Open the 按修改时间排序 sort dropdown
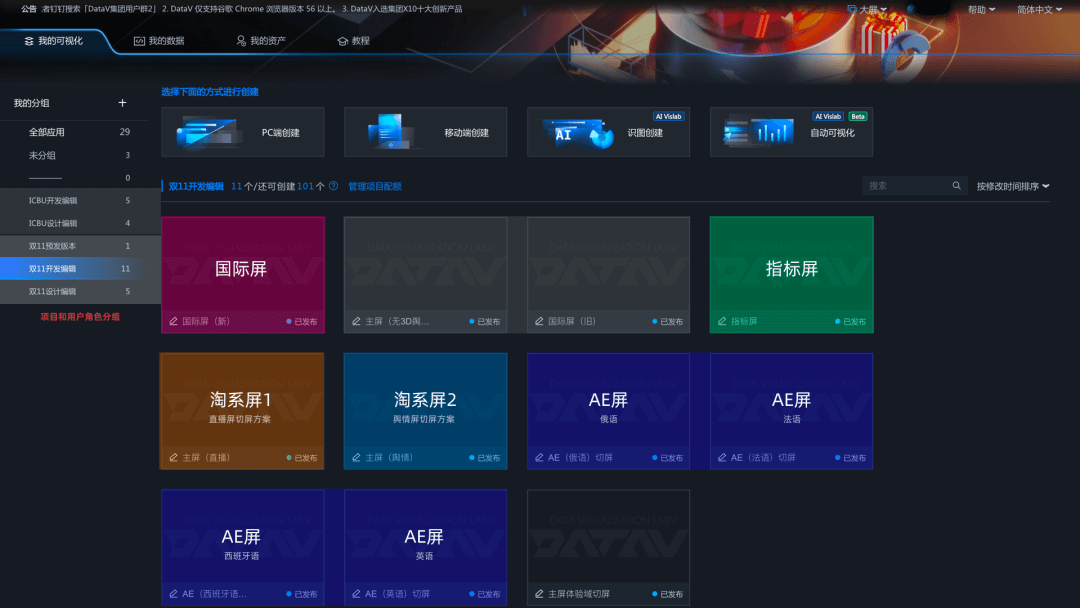 point(1012,186)
